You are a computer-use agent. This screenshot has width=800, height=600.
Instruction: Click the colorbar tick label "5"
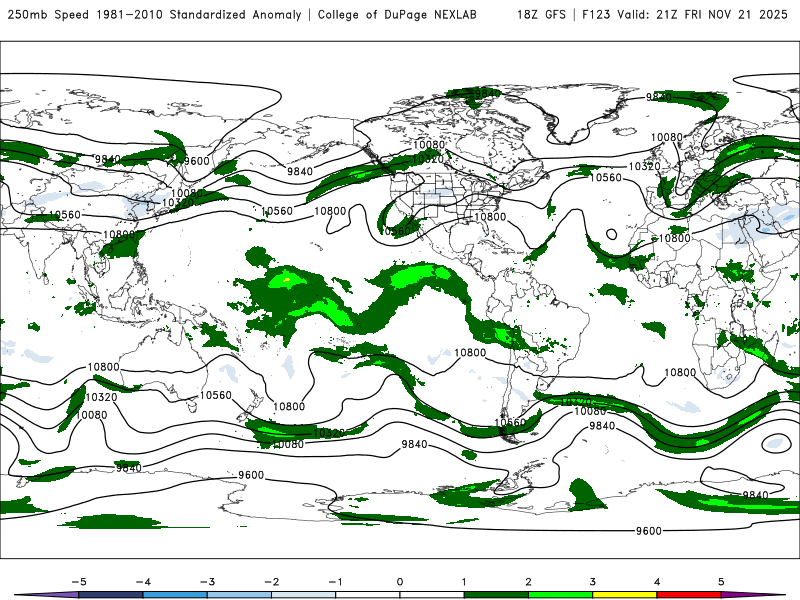[x=721, y=582]
